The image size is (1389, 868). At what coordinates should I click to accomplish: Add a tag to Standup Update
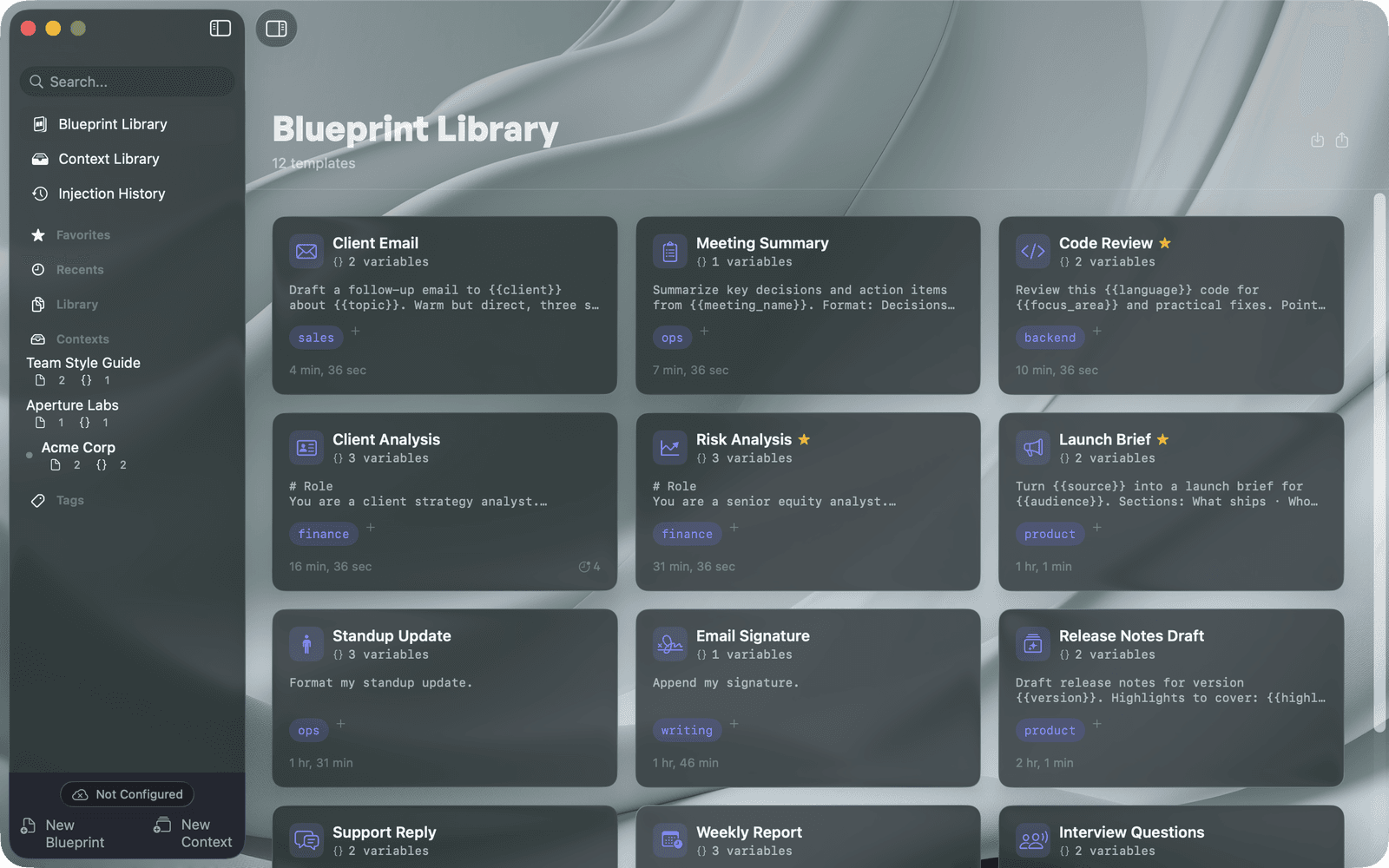[x=340, y=723]
